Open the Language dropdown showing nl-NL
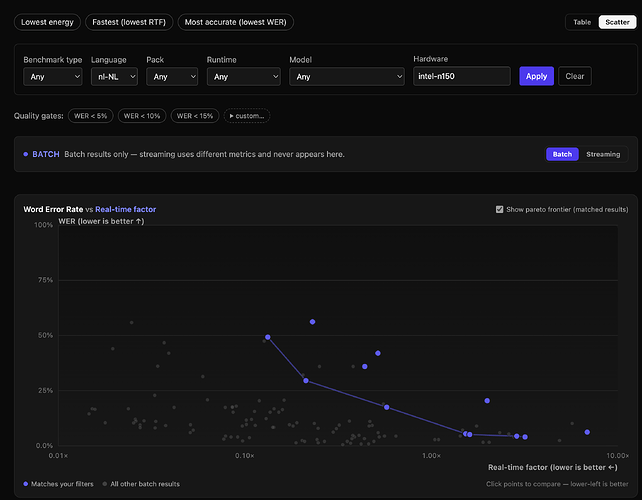 [x=114, y=77]
